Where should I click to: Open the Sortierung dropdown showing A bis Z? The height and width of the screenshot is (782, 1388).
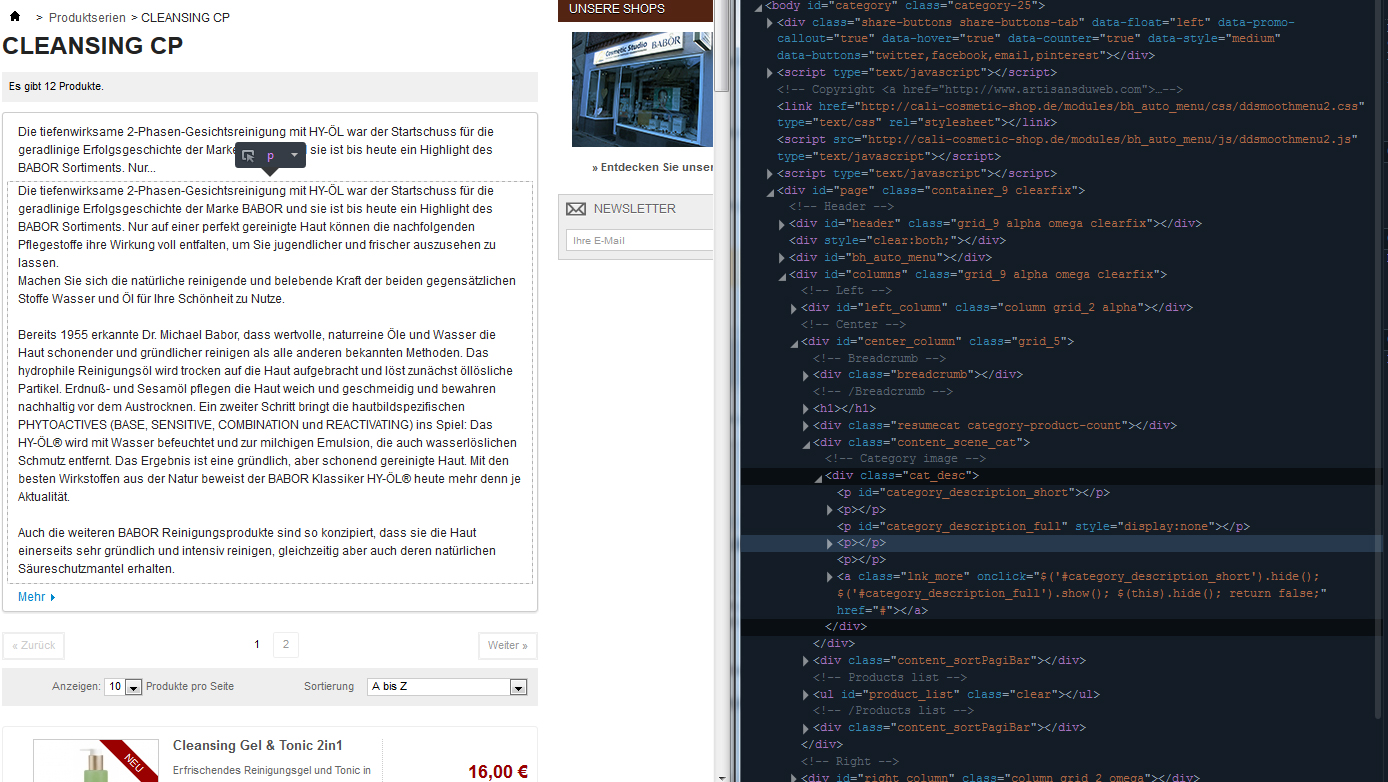tap(447, 687)
